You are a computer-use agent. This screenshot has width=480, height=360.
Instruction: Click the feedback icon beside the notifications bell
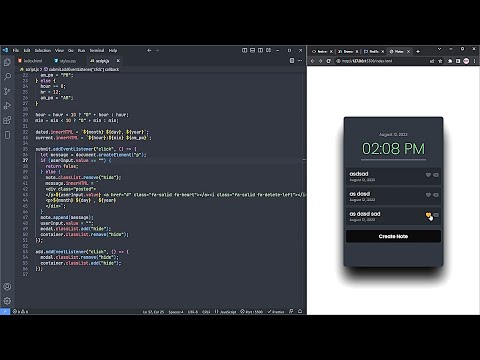291,311
